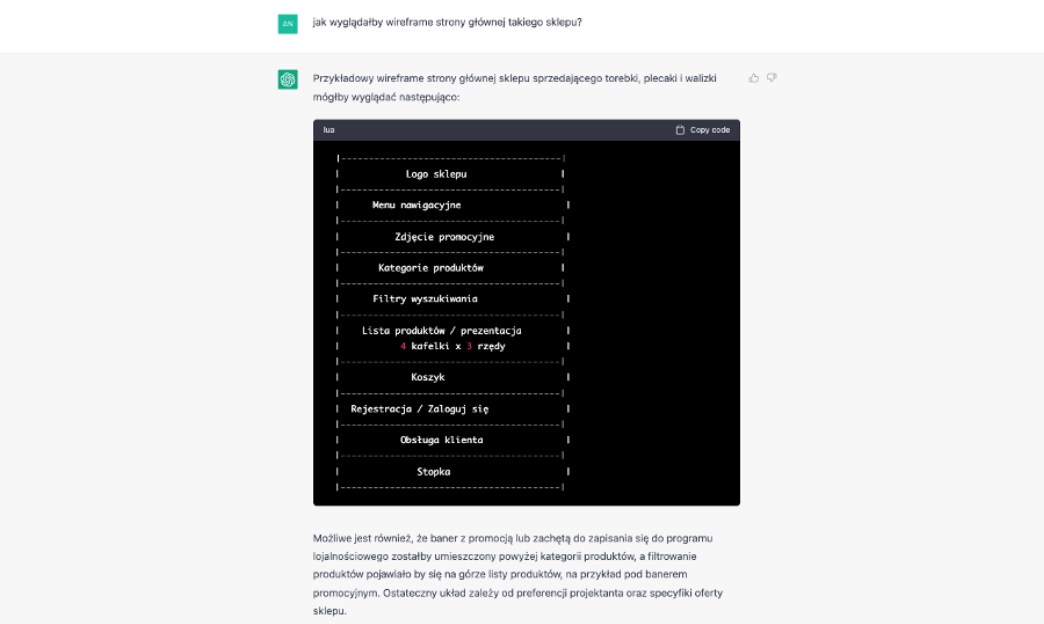Click the '4 kafelki x 3 rzędy' line
The image size is (1044, 624).
coord(452,346)
